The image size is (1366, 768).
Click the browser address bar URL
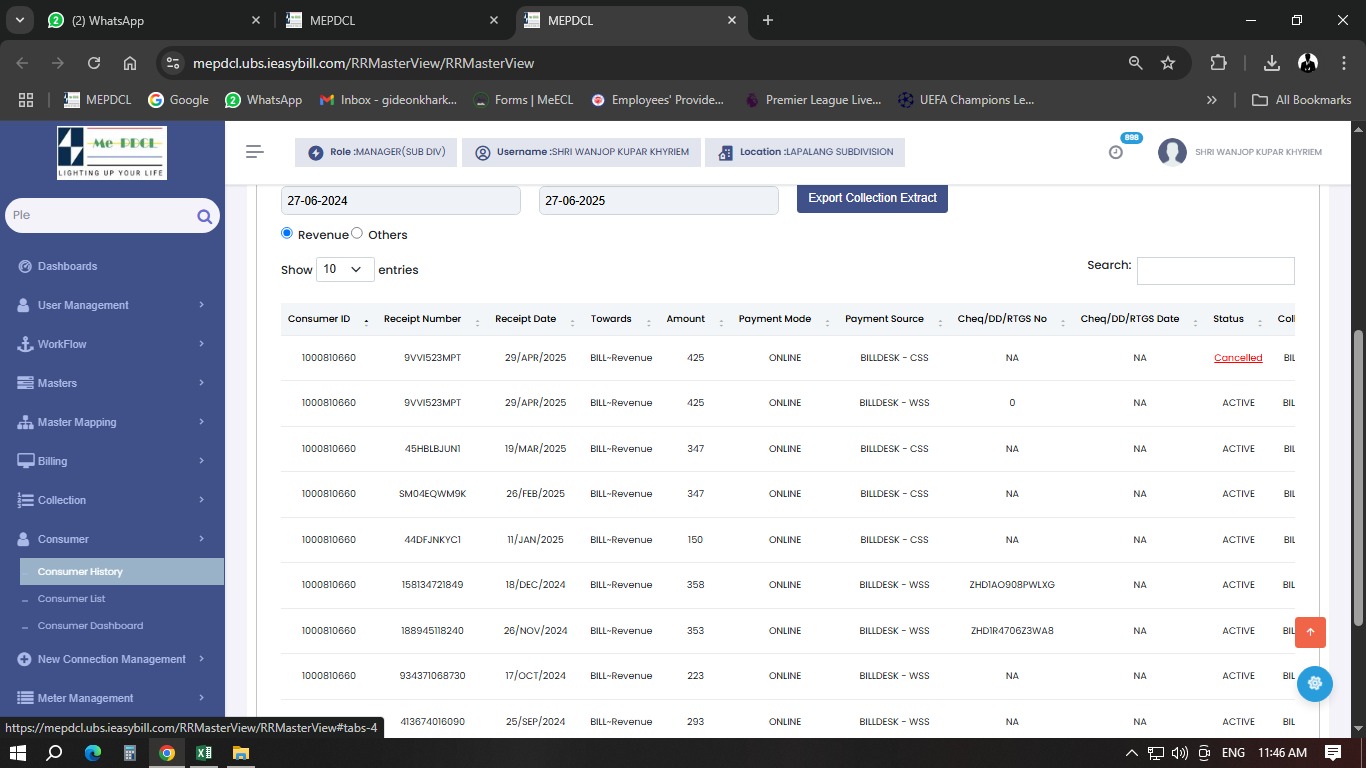pyautogui.click(x=363, y=63)
